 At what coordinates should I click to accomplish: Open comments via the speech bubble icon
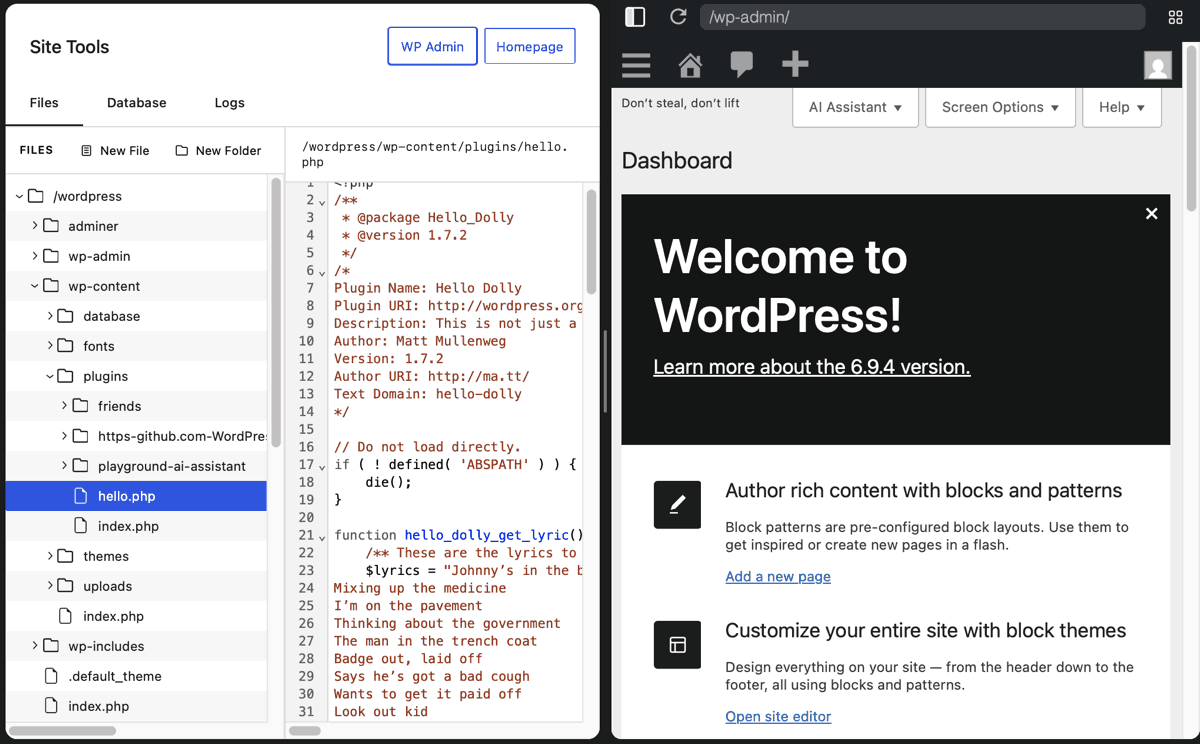(742, 65)
